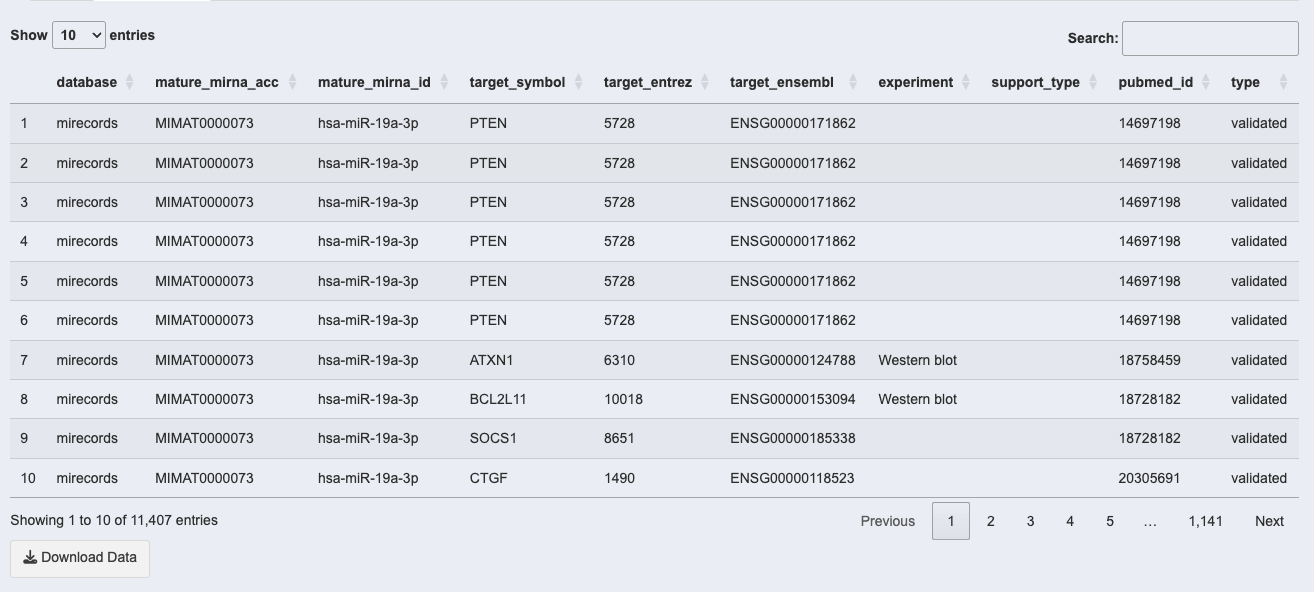Sort by the type column arrows
The image size is (1315, 592).
(x=1283, y=83)
